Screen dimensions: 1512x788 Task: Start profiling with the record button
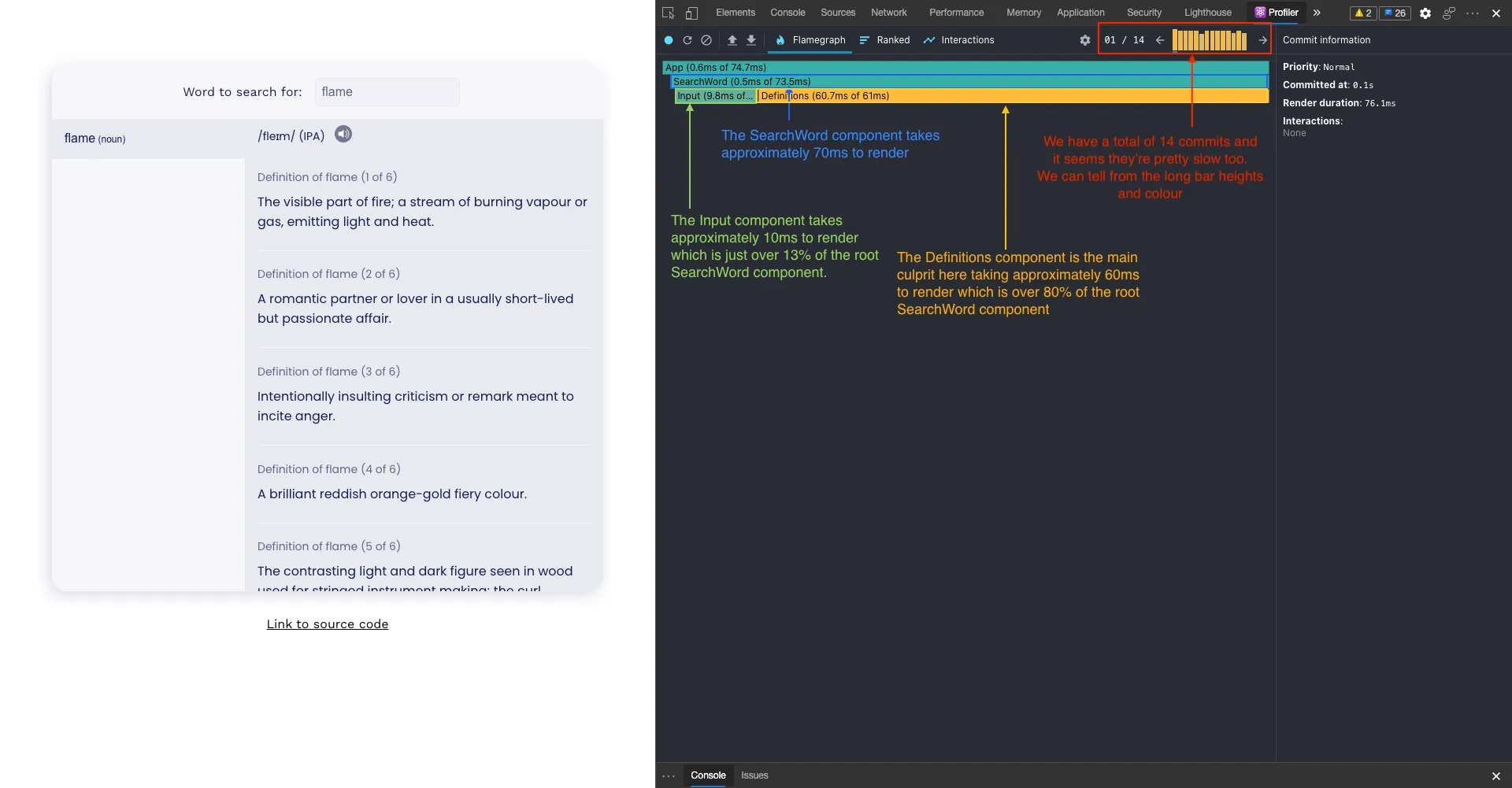coord(669,40)
